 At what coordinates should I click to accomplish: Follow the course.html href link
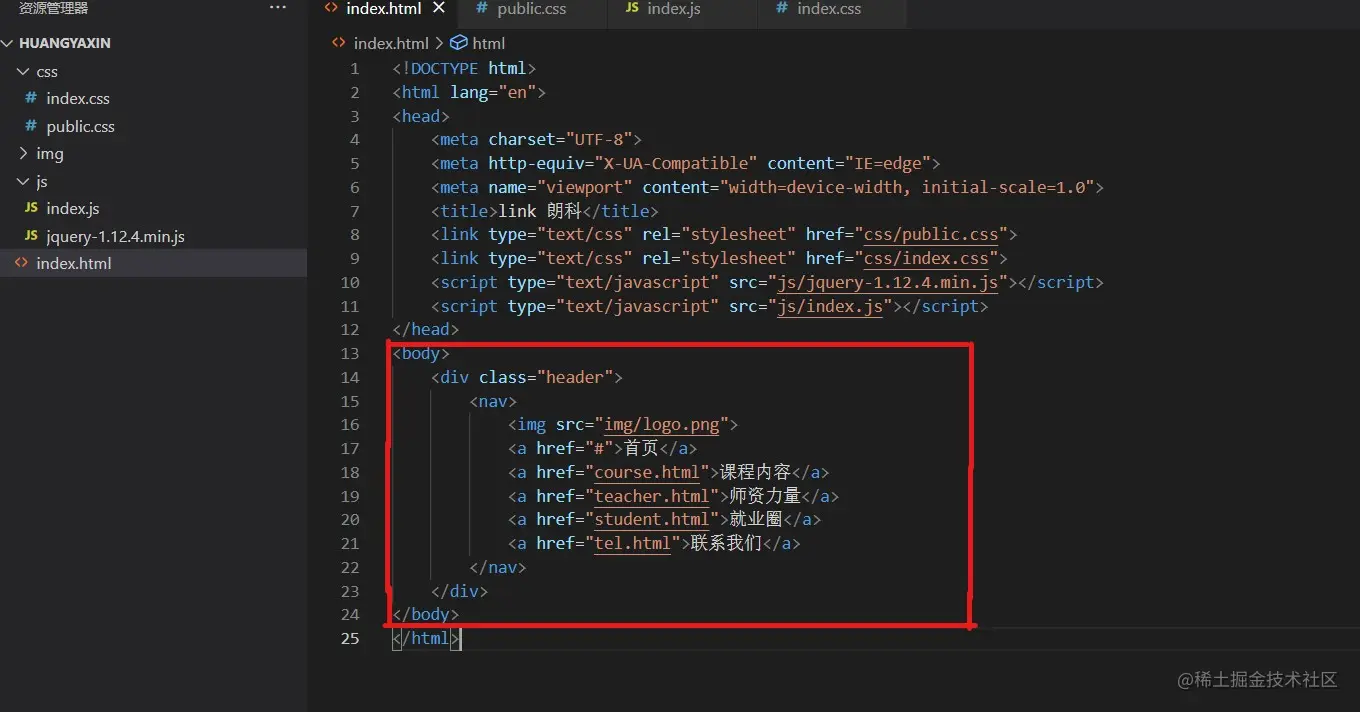pyautogui.click(x=647, y=473)
